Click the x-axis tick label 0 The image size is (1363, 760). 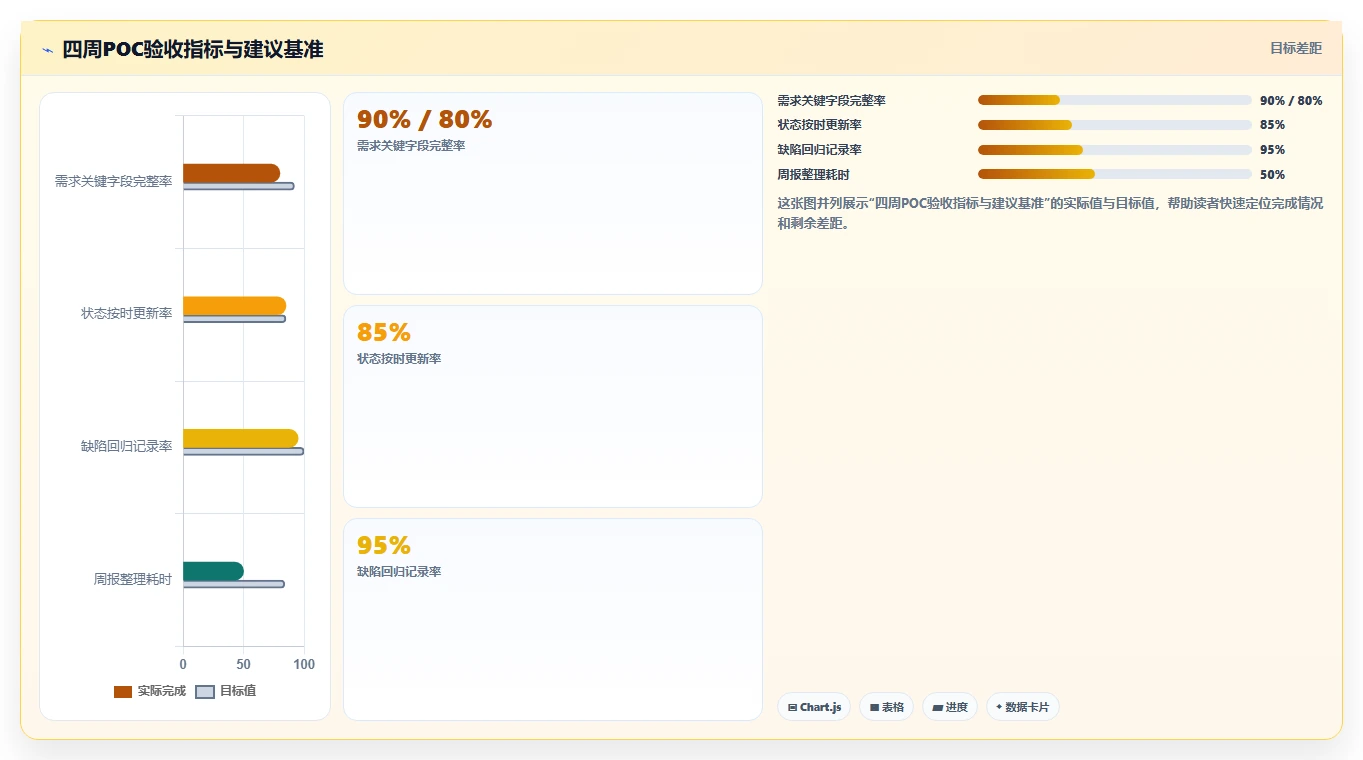(182, 664)
